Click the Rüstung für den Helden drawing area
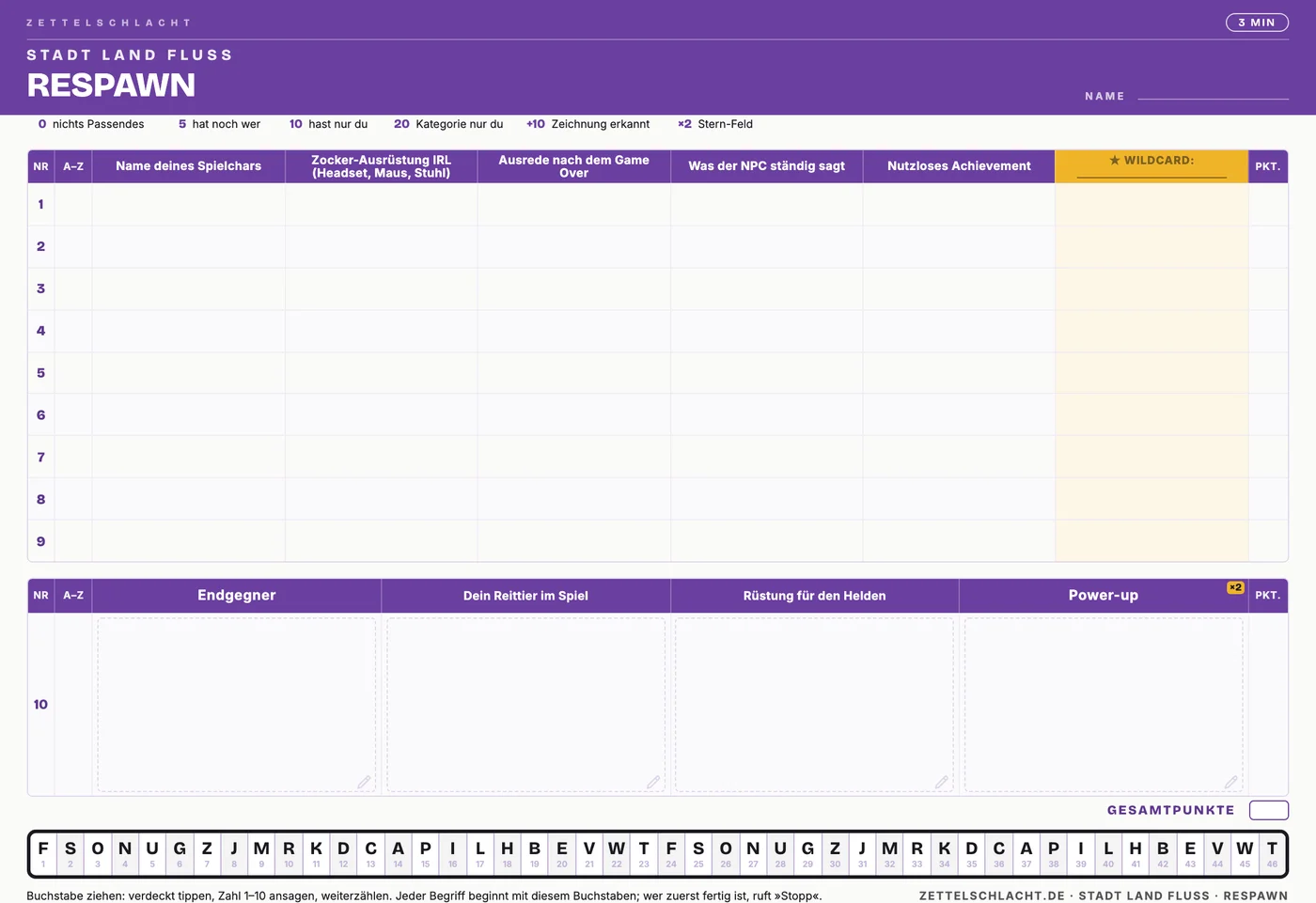Viewport: 1316px width, 903px height. (x=814, y=705)
